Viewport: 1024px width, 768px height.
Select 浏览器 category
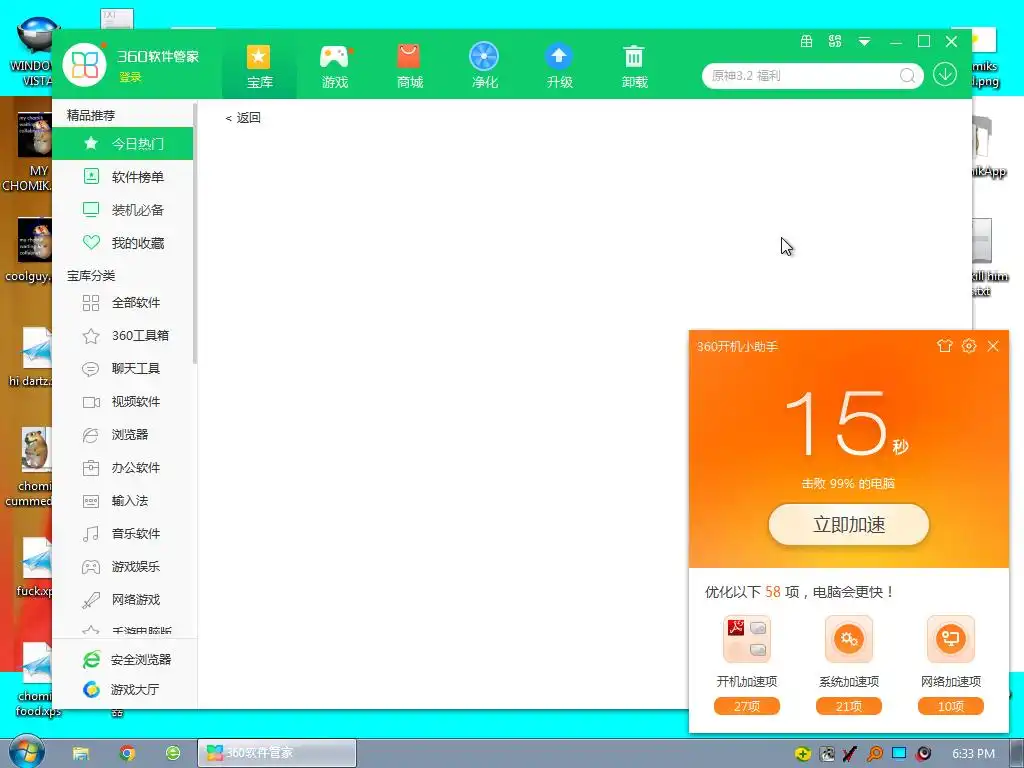[x=123, y=434]
